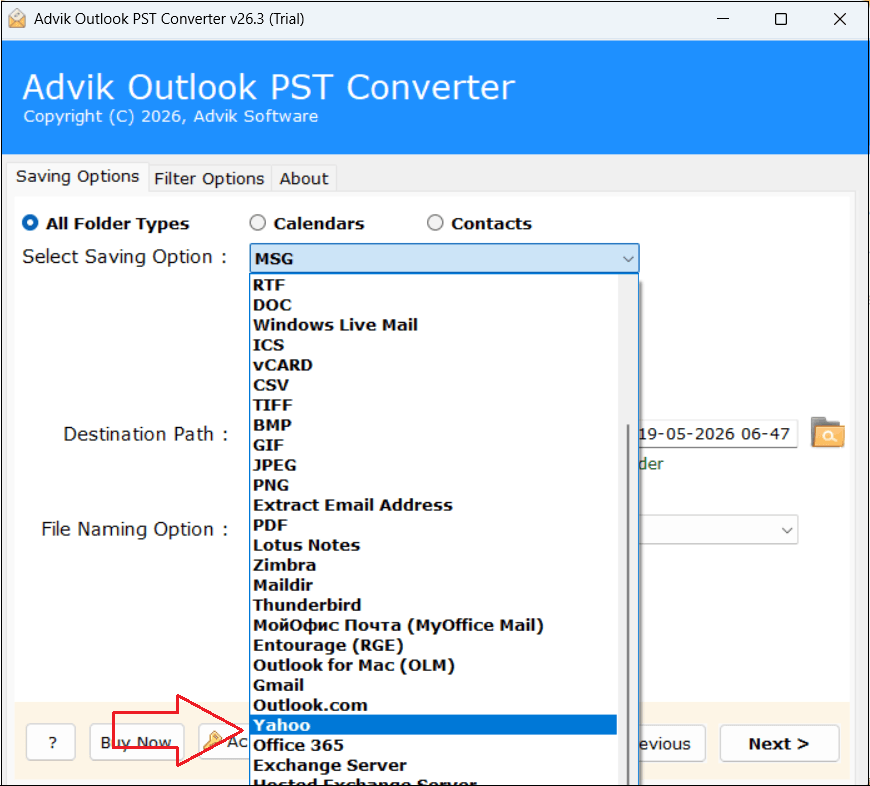Switch to the Saving Options tab
This screenshot has width=870, height=786.
click(78, 177)
